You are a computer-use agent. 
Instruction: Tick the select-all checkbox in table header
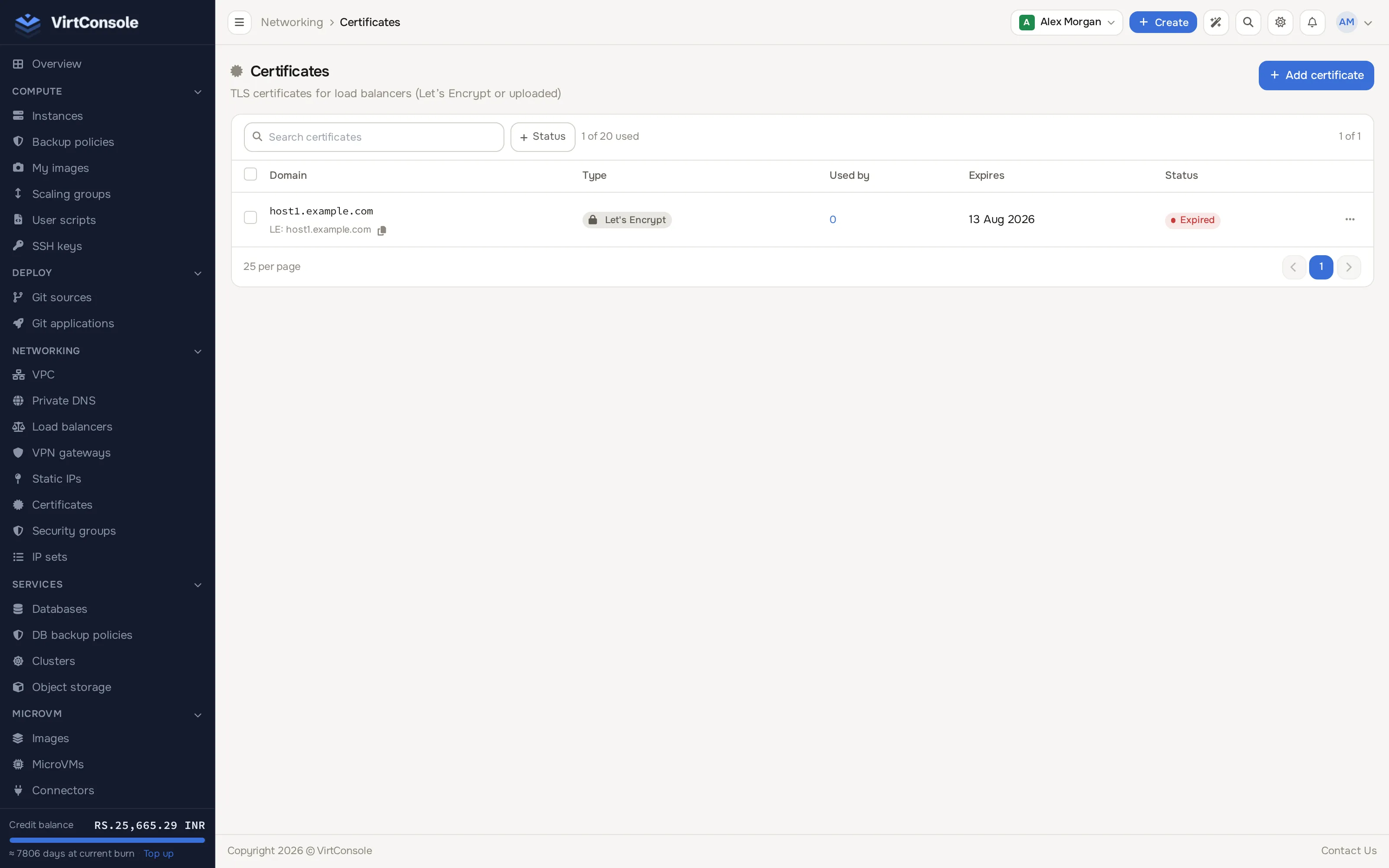point(250,174)
